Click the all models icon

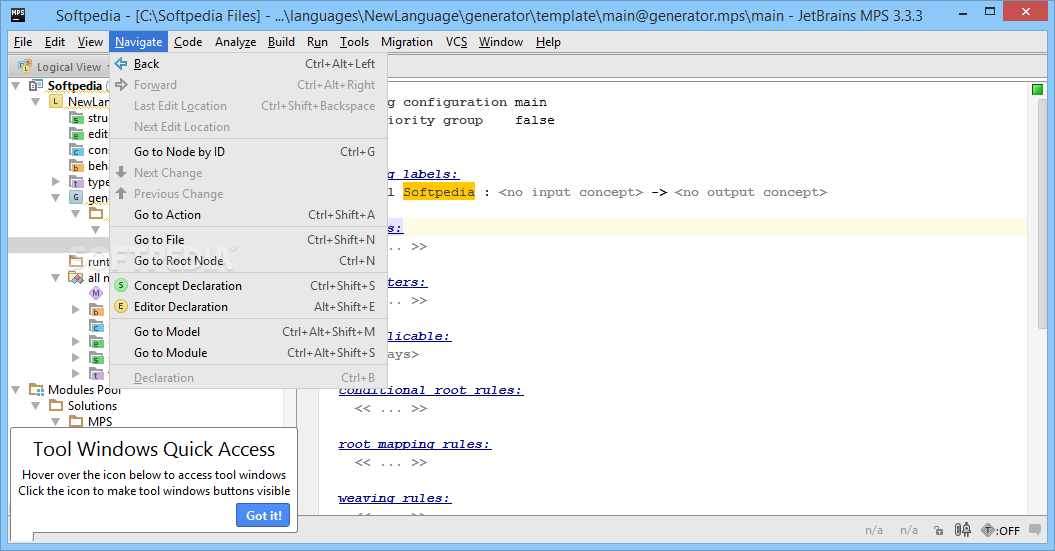click(76, 277)
